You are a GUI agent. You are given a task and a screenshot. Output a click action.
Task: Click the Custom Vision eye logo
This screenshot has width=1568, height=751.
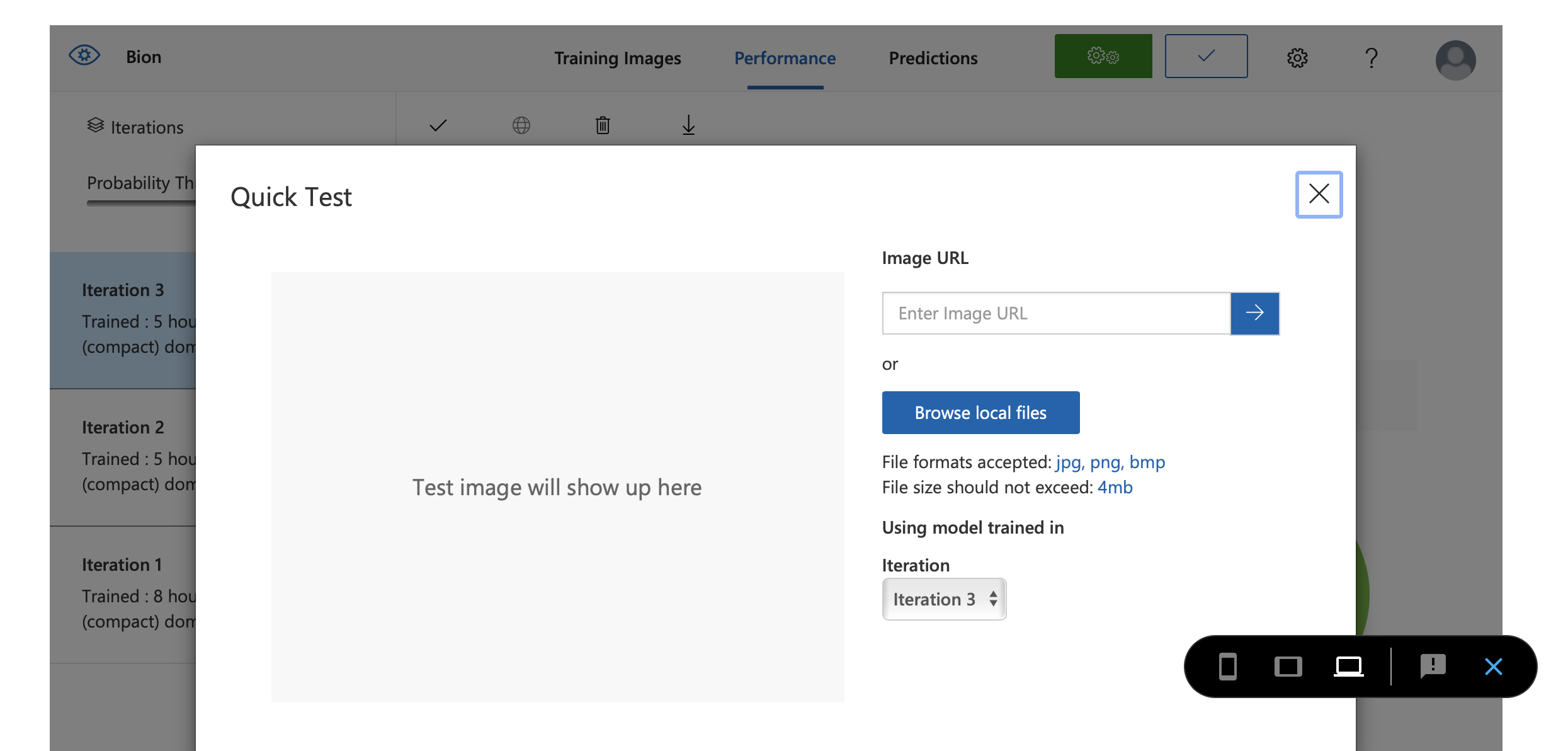[84, 56]
